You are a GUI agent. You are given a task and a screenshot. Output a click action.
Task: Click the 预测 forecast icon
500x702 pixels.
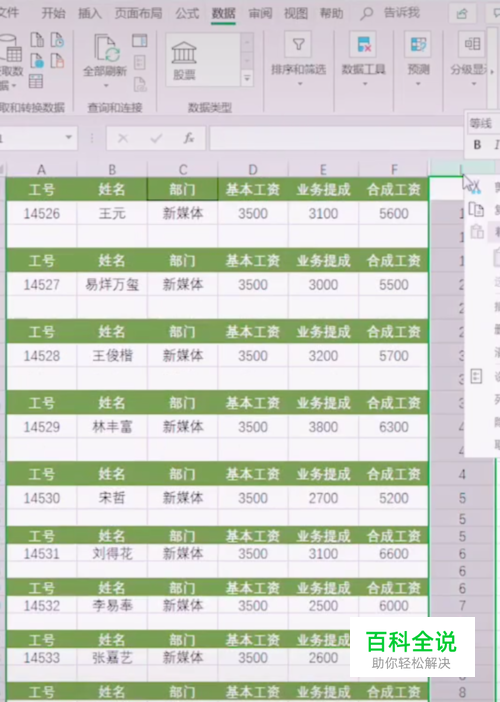coord(418,44)
